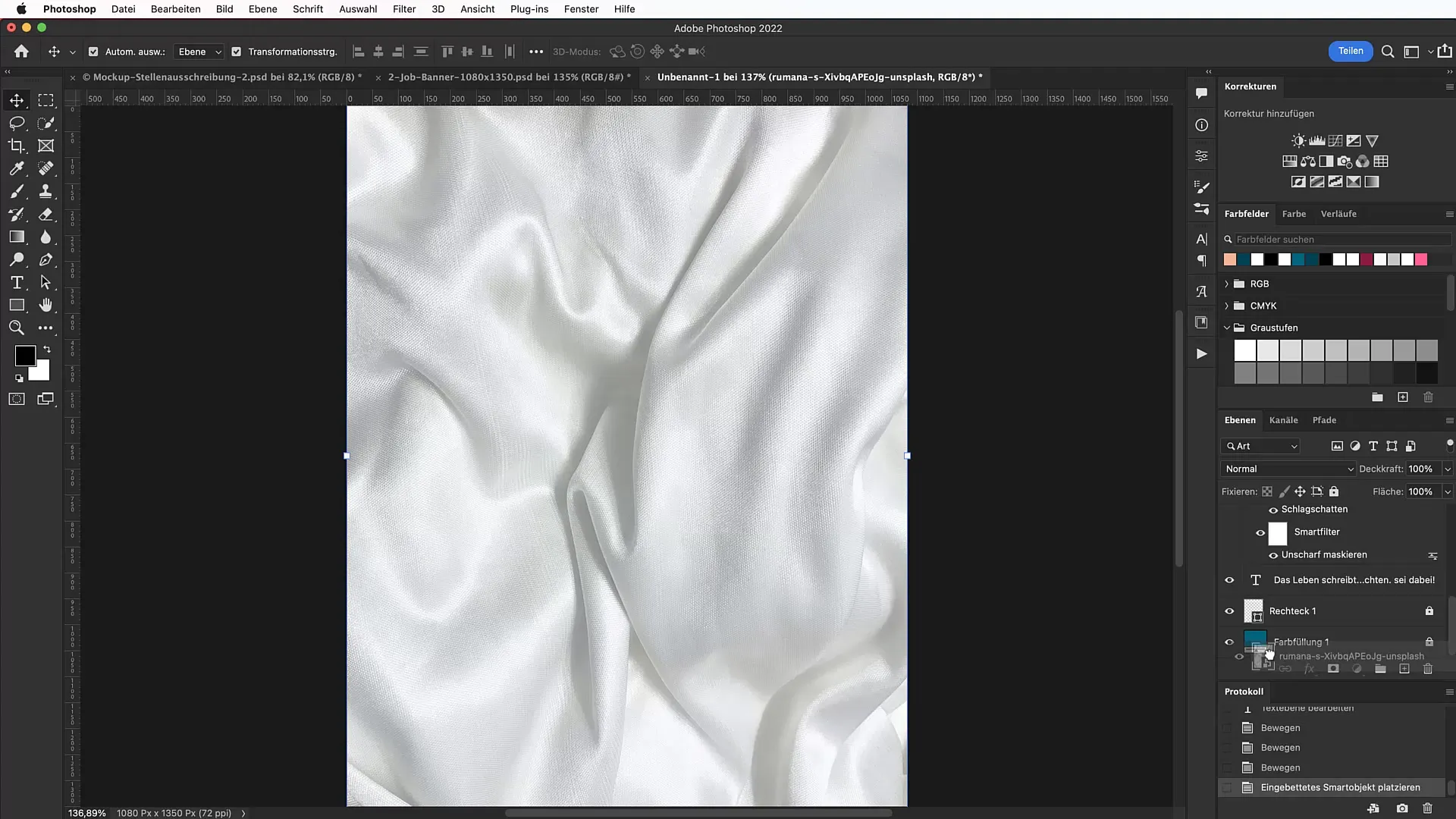This screenshot has width=1456, height=819.
Task: Open the status bar info arrow
Action: (243, 813)
